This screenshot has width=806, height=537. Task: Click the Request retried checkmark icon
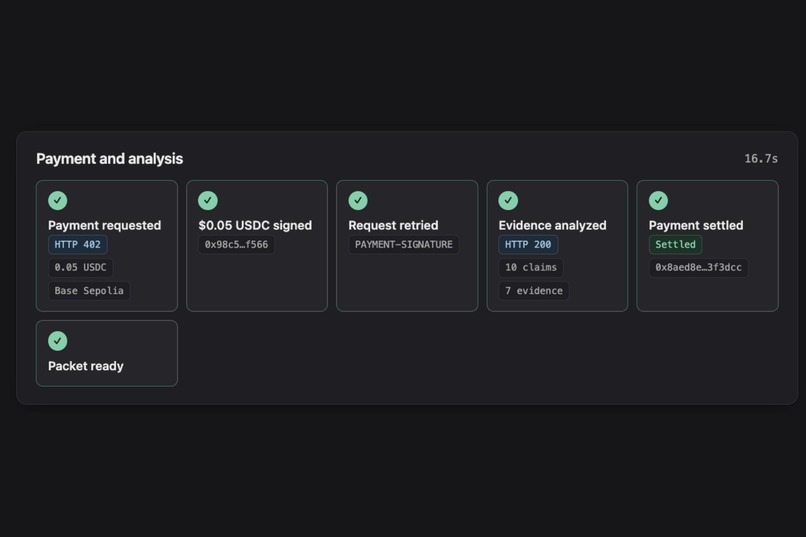coord(358,200)
